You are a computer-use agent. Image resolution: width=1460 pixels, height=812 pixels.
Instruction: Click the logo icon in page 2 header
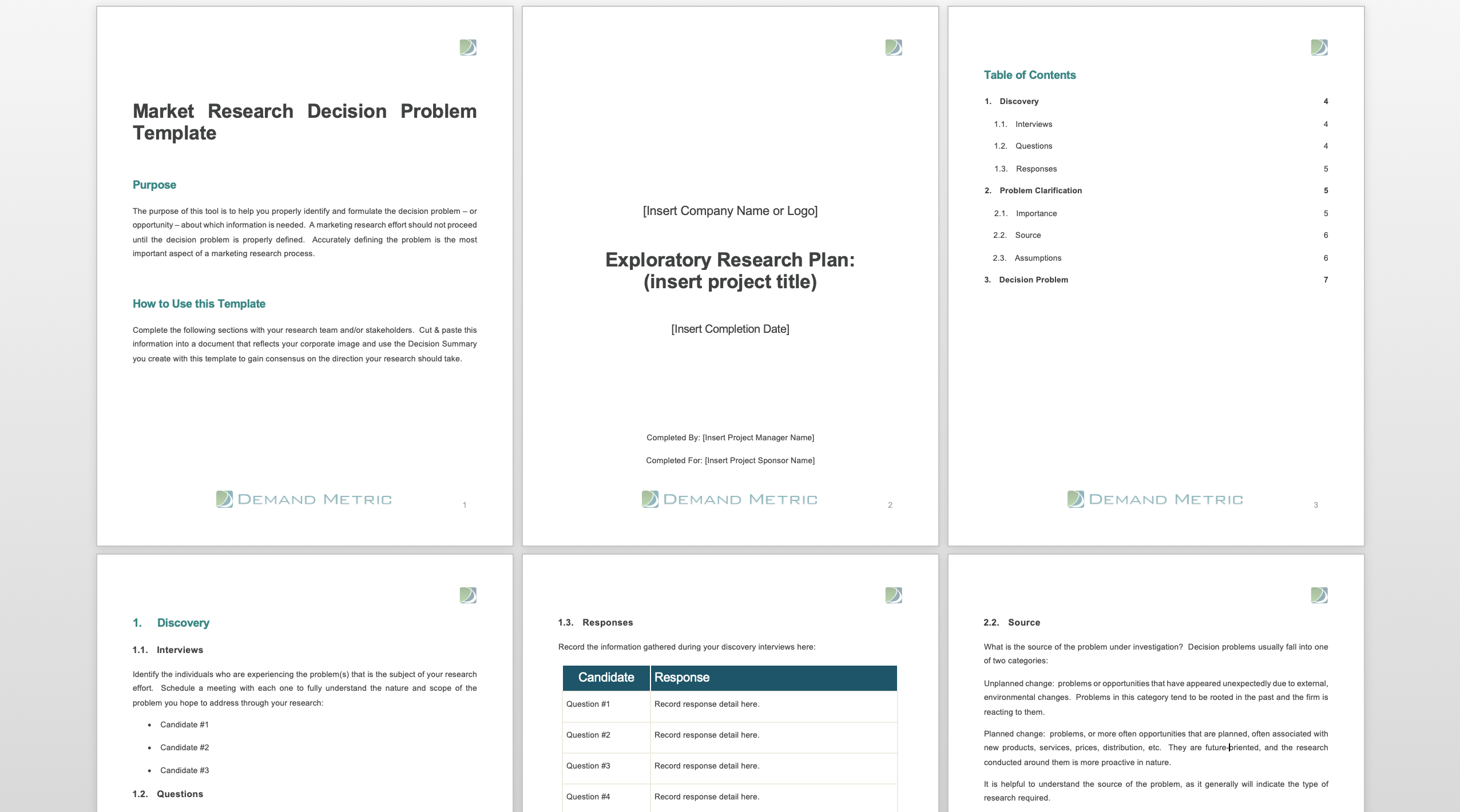click(x=894, y=47)
